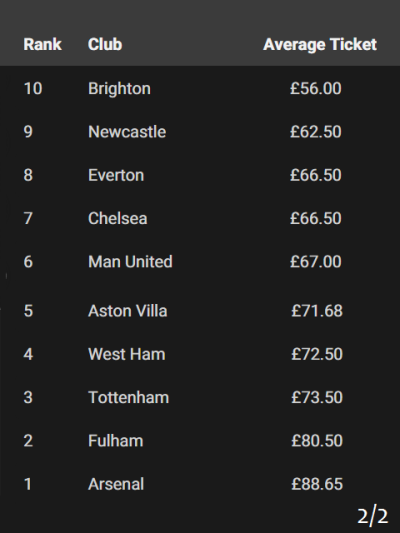This screenshot has height=533, width=400.
Task: Select the Newcastle club name
Action: coord(127,132)
